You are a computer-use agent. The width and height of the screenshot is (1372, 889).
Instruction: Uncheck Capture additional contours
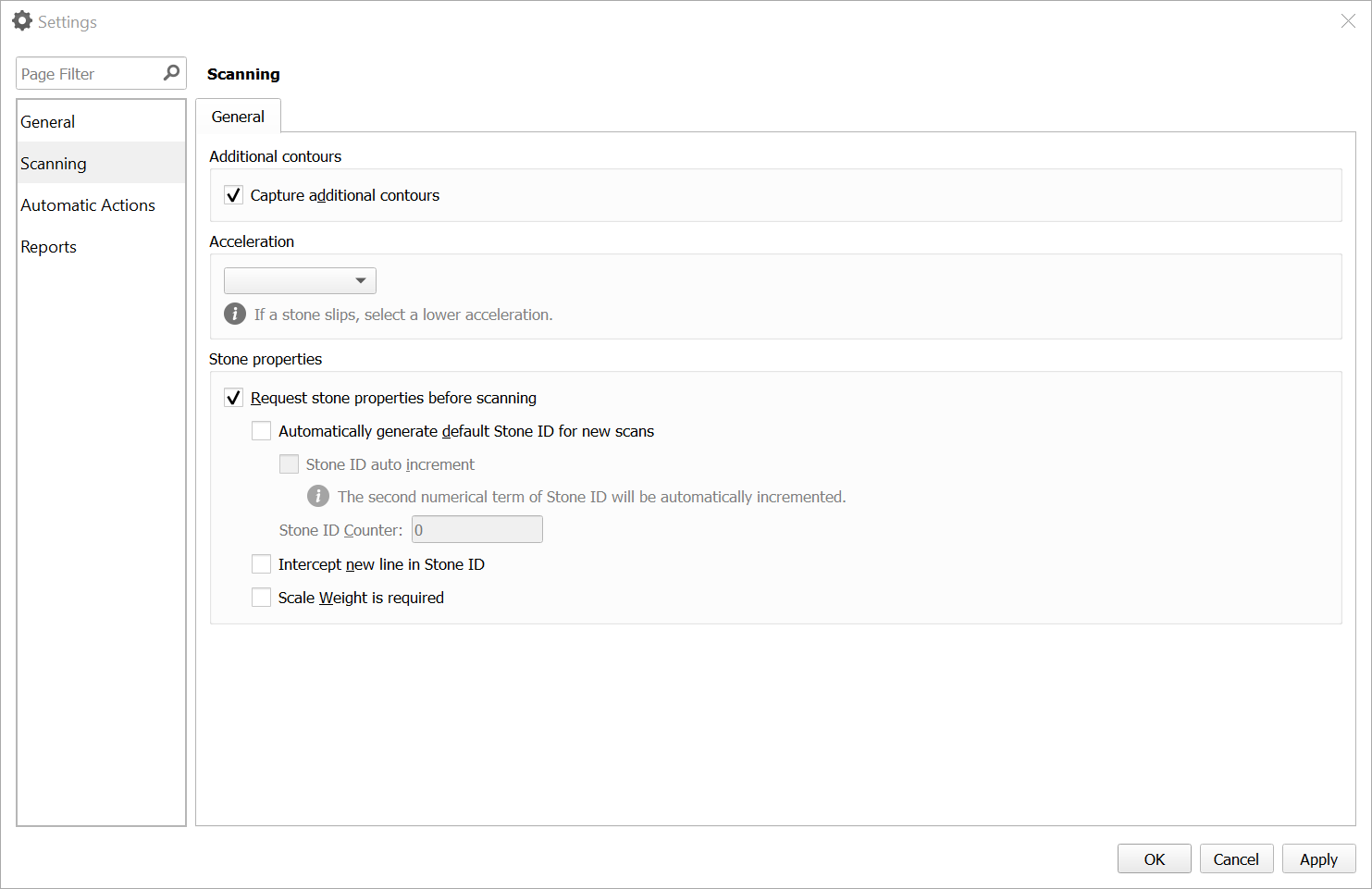point(233,194)
